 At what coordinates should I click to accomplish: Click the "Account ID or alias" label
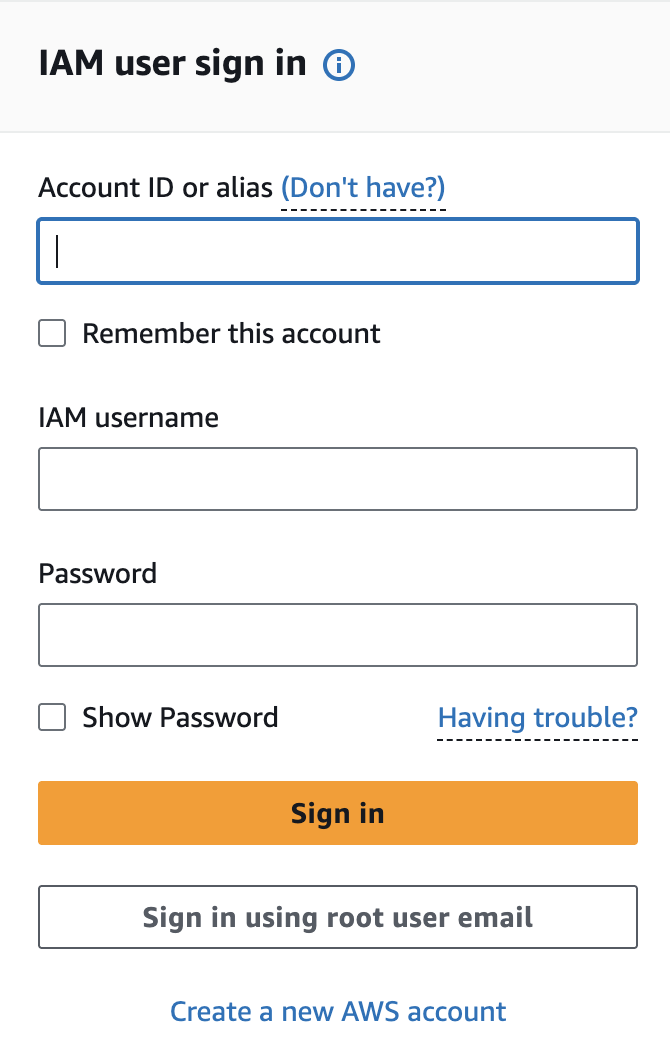(x=155, y=188)
